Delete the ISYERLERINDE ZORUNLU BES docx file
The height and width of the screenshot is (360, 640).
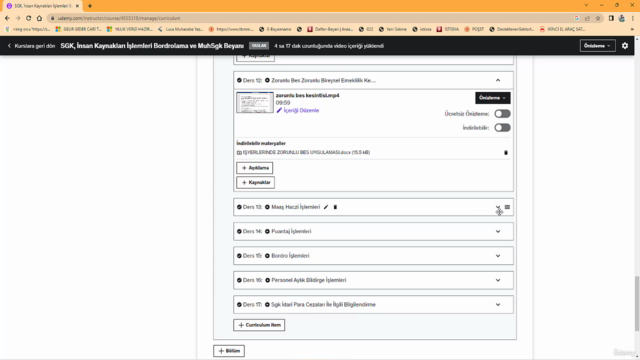[x=506, y=152]
